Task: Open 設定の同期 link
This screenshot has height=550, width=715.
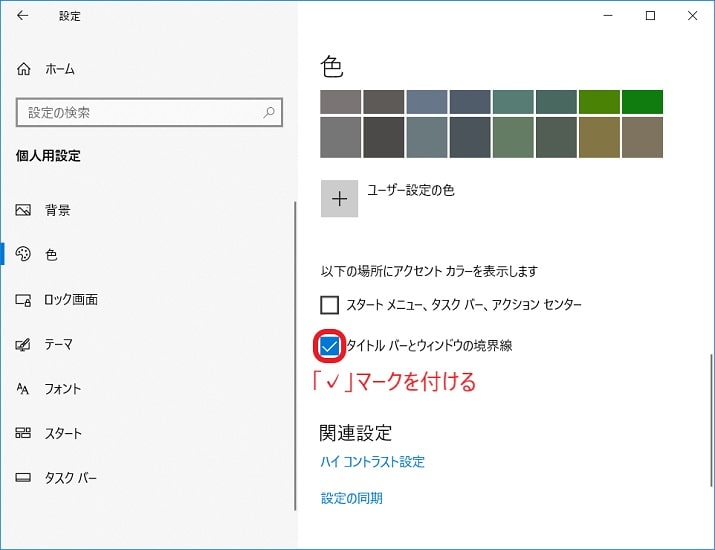Action: point(352,498)
